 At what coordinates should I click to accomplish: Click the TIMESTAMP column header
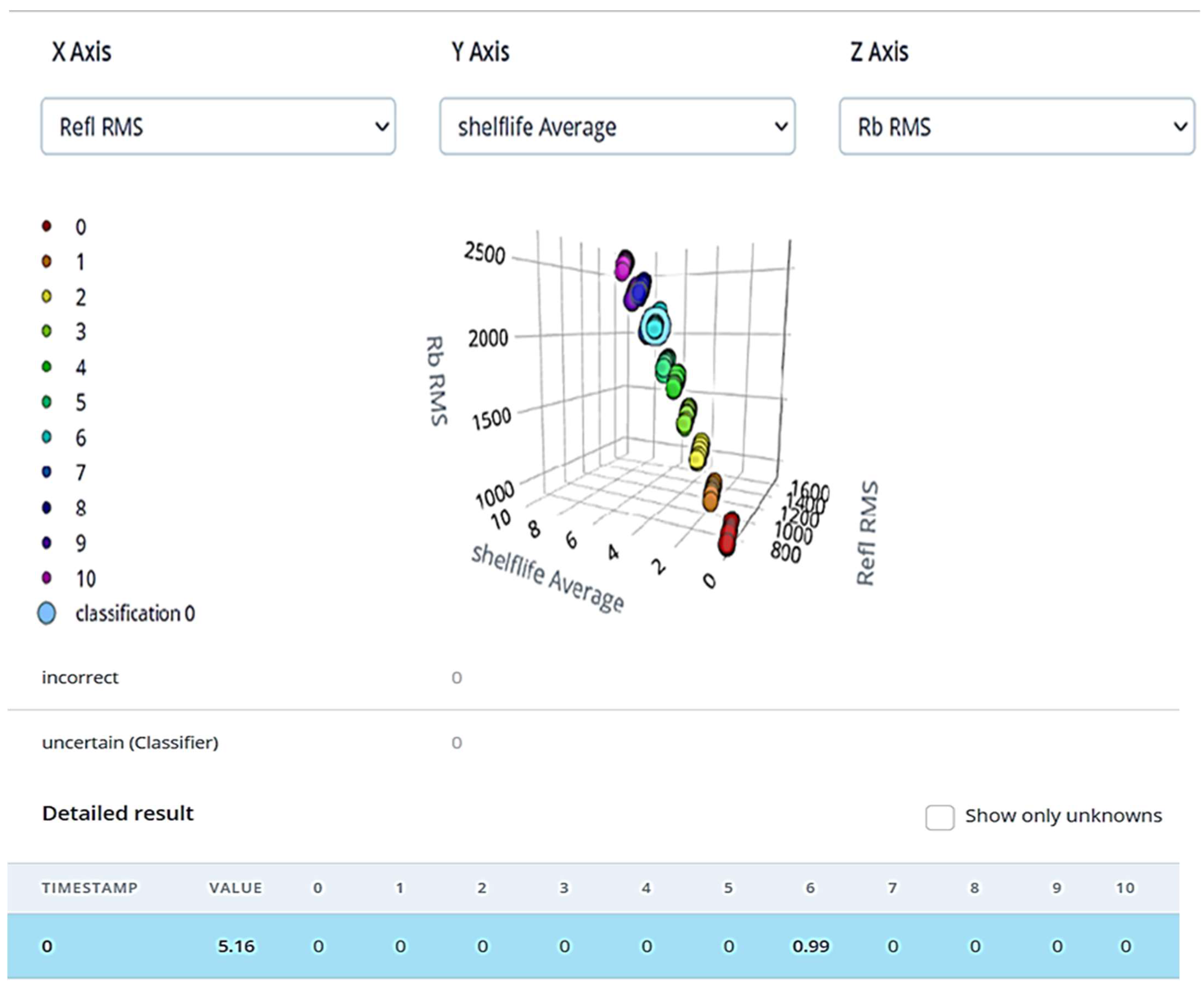pyautogui.click(x=89, y=888)
